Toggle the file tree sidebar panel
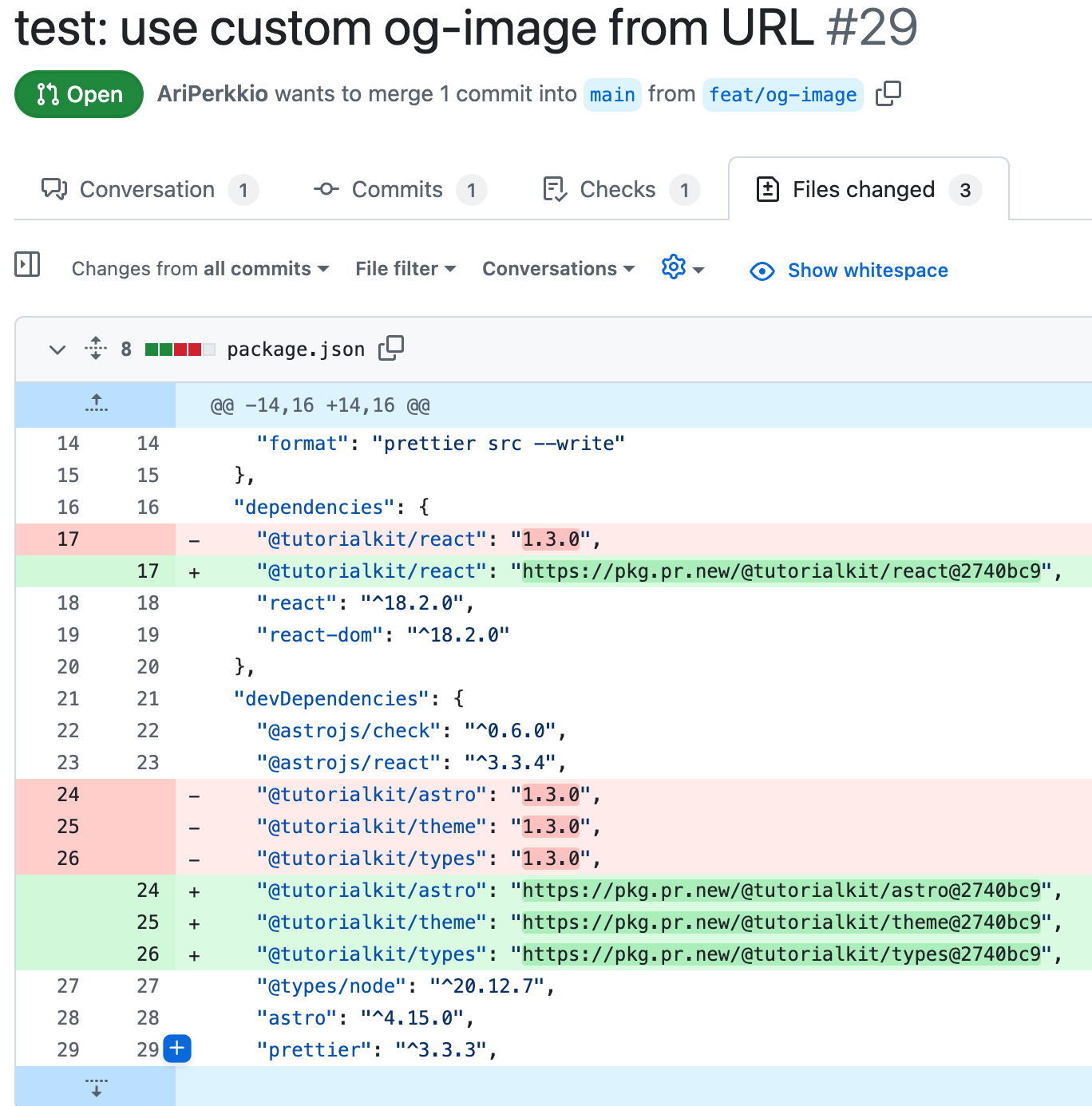Screen dimensions: 1092x1106 click(27, 265)
